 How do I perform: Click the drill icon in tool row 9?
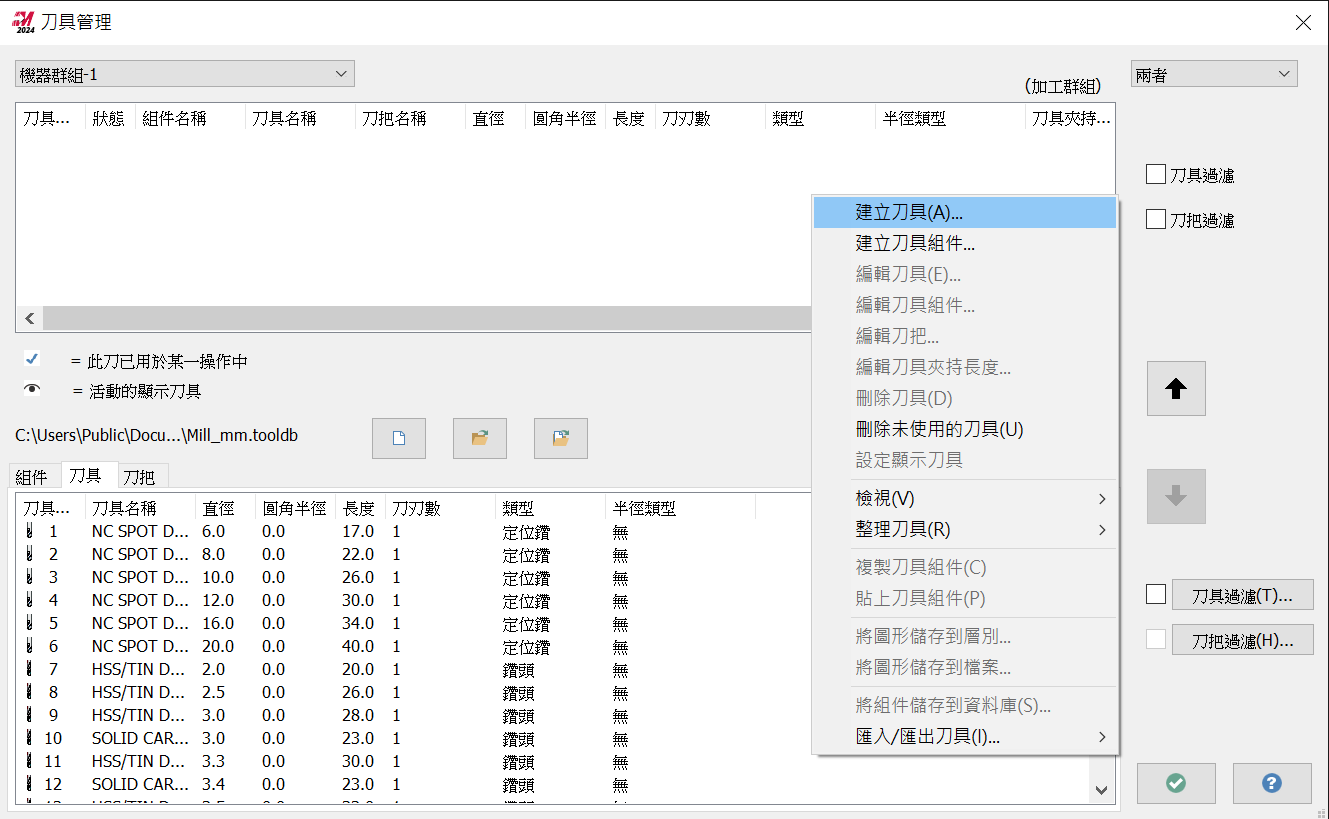click(30, 716)
